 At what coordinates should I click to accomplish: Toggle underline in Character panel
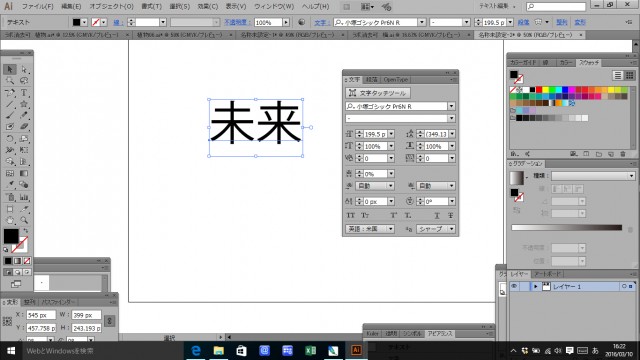(437, 215)
